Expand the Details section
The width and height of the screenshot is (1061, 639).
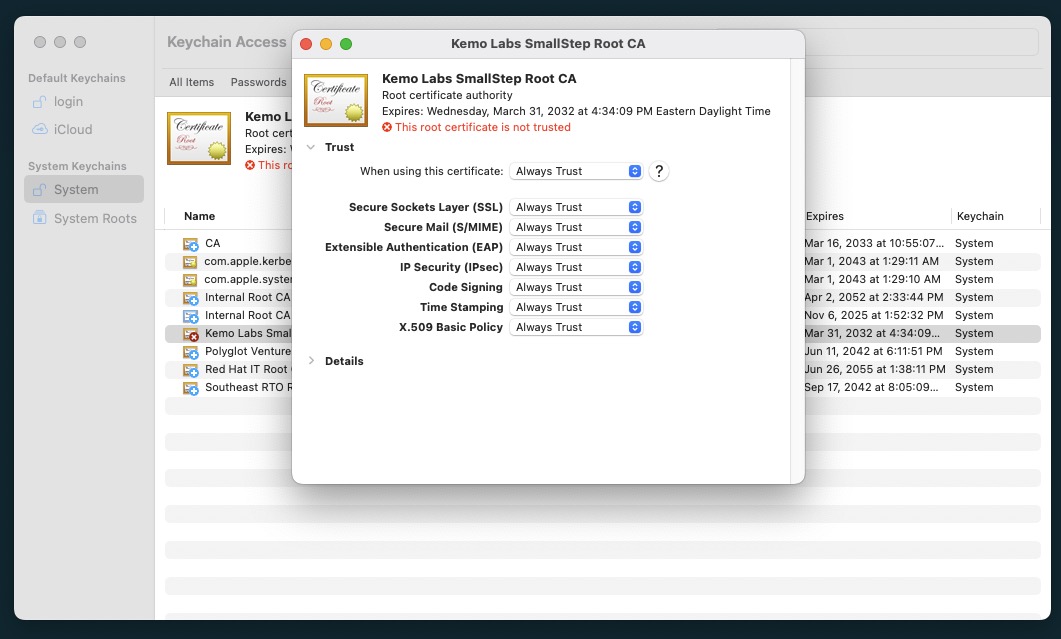click(311, 361)
